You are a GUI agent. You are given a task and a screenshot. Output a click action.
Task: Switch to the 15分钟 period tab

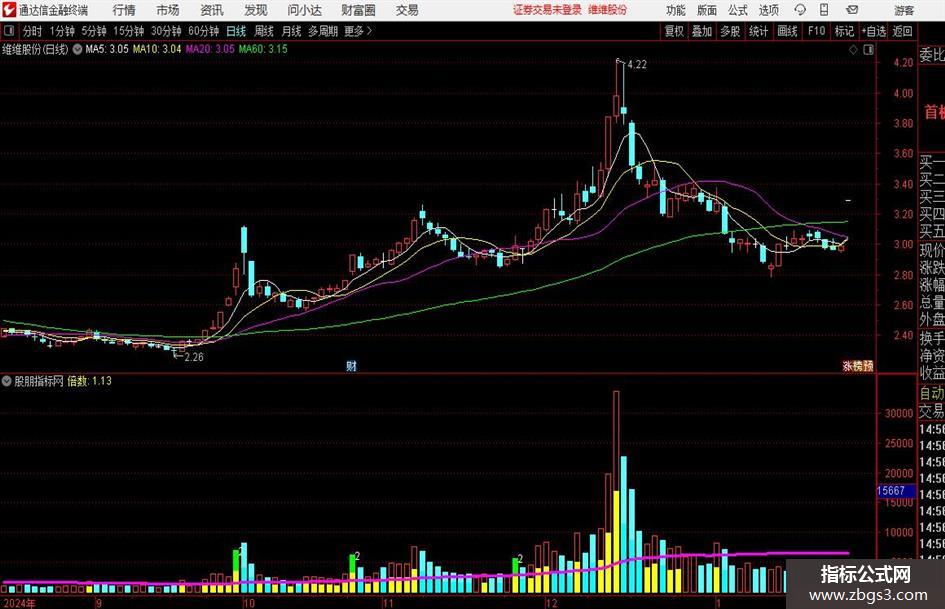coord(129,31)
